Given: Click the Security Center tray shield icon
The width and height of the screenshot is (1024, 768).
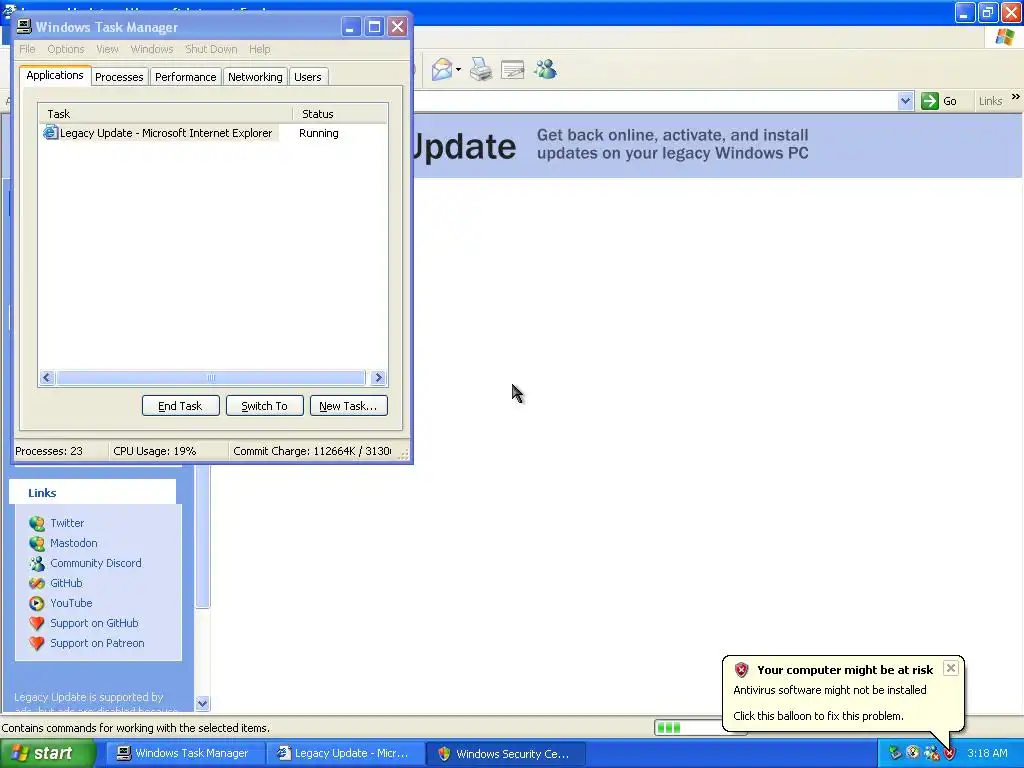Looking at the screenshot, I should pos(950,754).
